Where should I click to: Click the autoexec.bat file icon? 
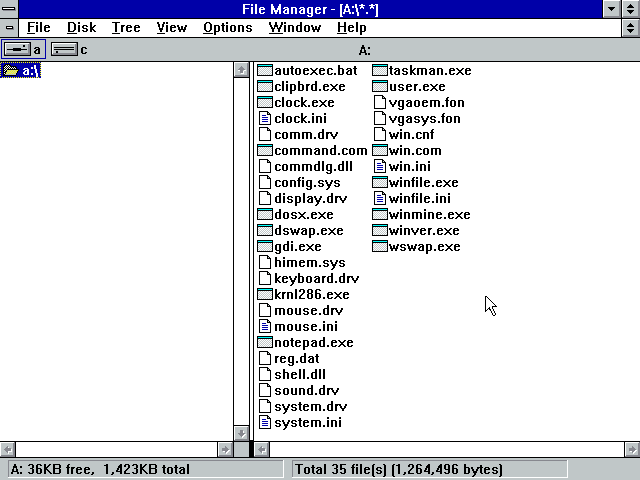coord(265,71)
